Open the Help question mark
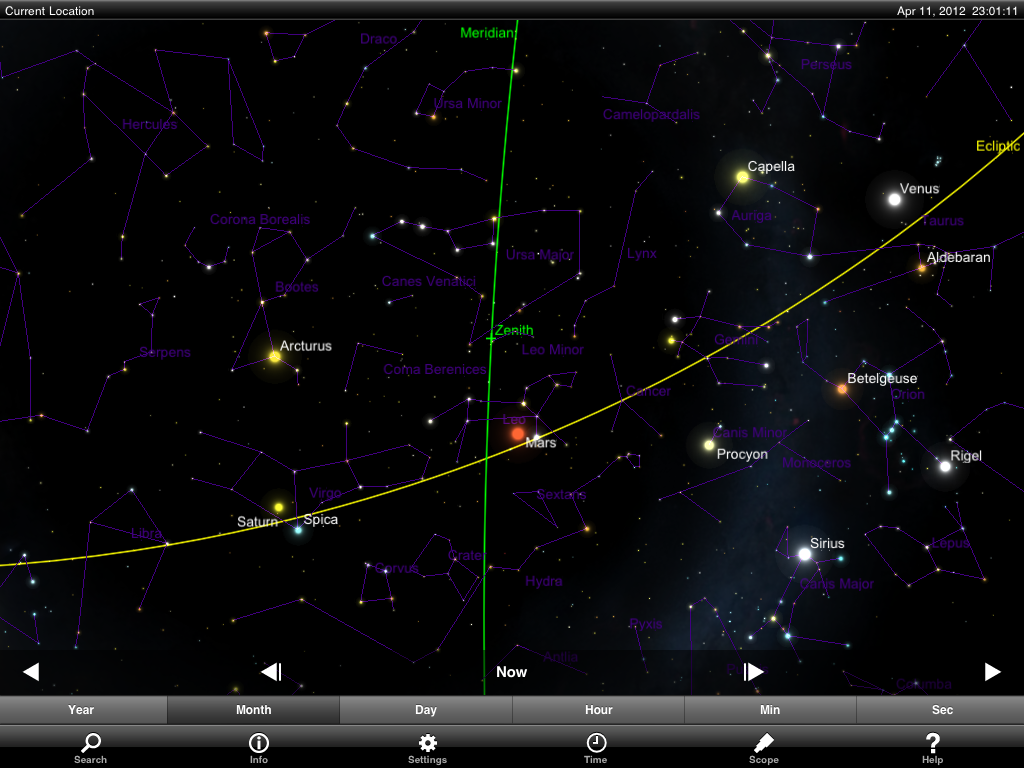 tap(932, 747)
